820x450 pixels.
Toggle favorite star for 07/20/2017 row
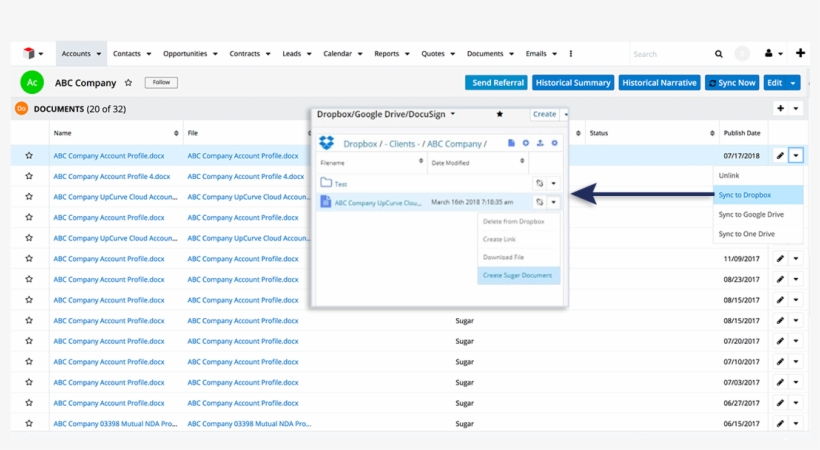pyautogui.click(x=29, y=341)
